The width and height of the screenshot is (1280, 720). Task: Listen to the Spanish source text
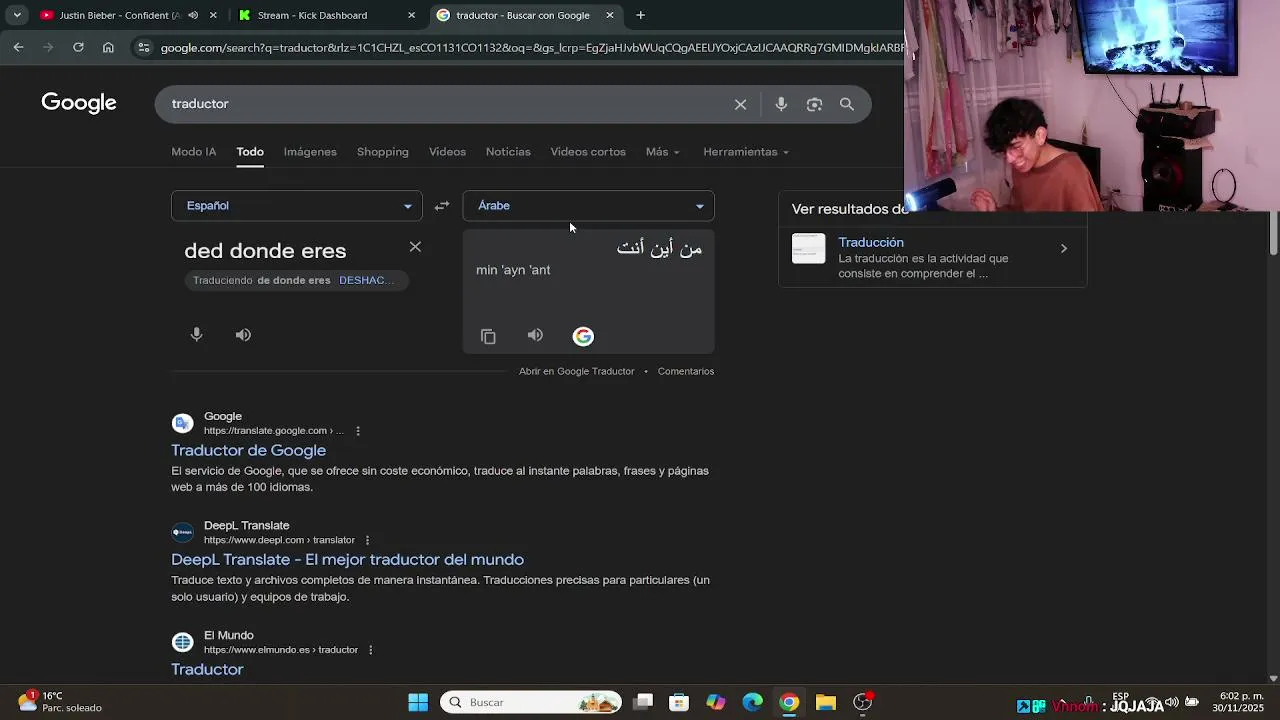(243, 335)
